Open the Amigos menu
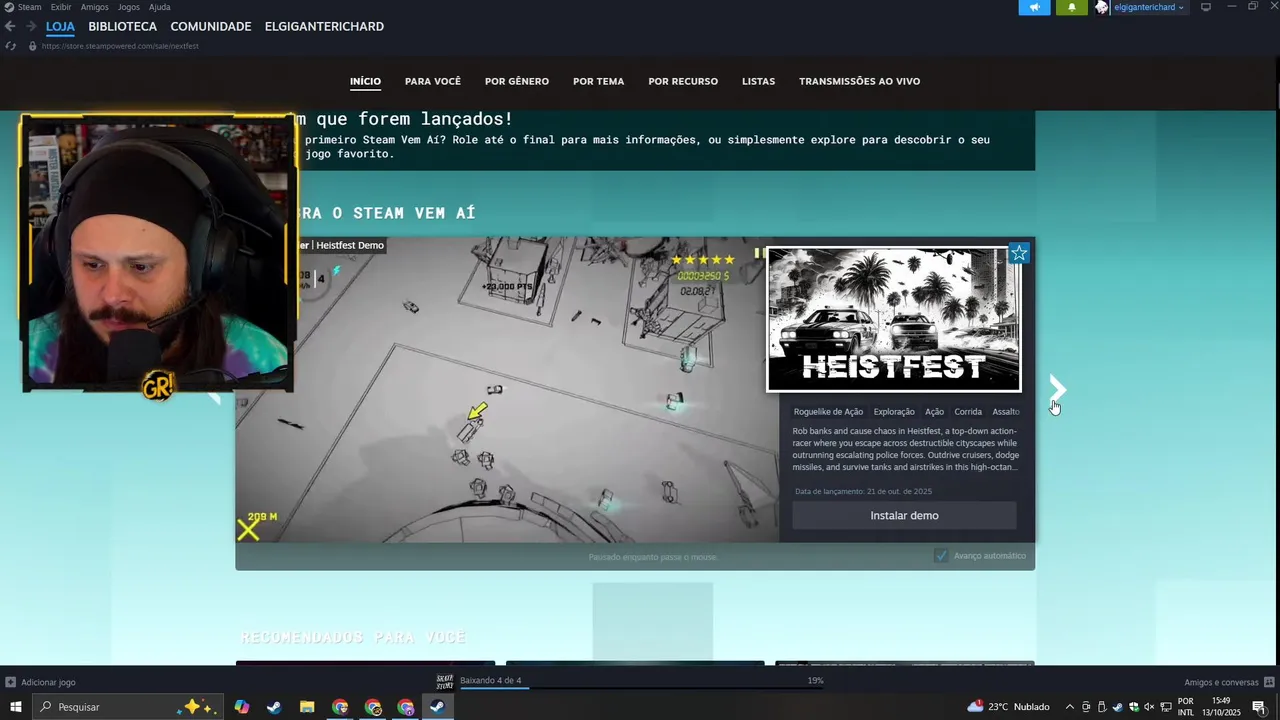Viewport: 1280px width, 720px height. [x=95, y=7]
